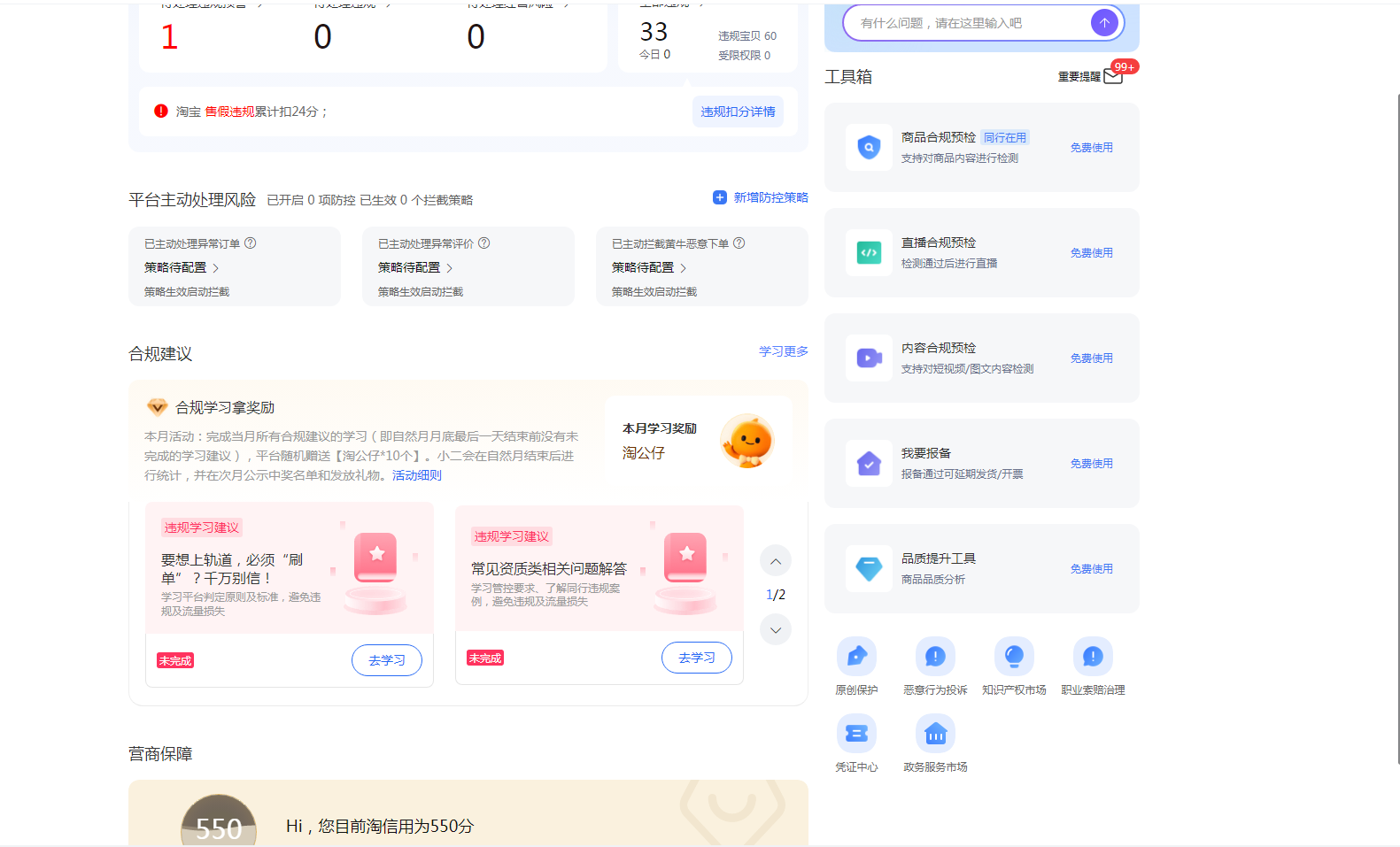Viewport: 1400px width, 847px height.
Task: Expand 策略待配置 under 已主动处理异常订单
Action: pos(182,267)
